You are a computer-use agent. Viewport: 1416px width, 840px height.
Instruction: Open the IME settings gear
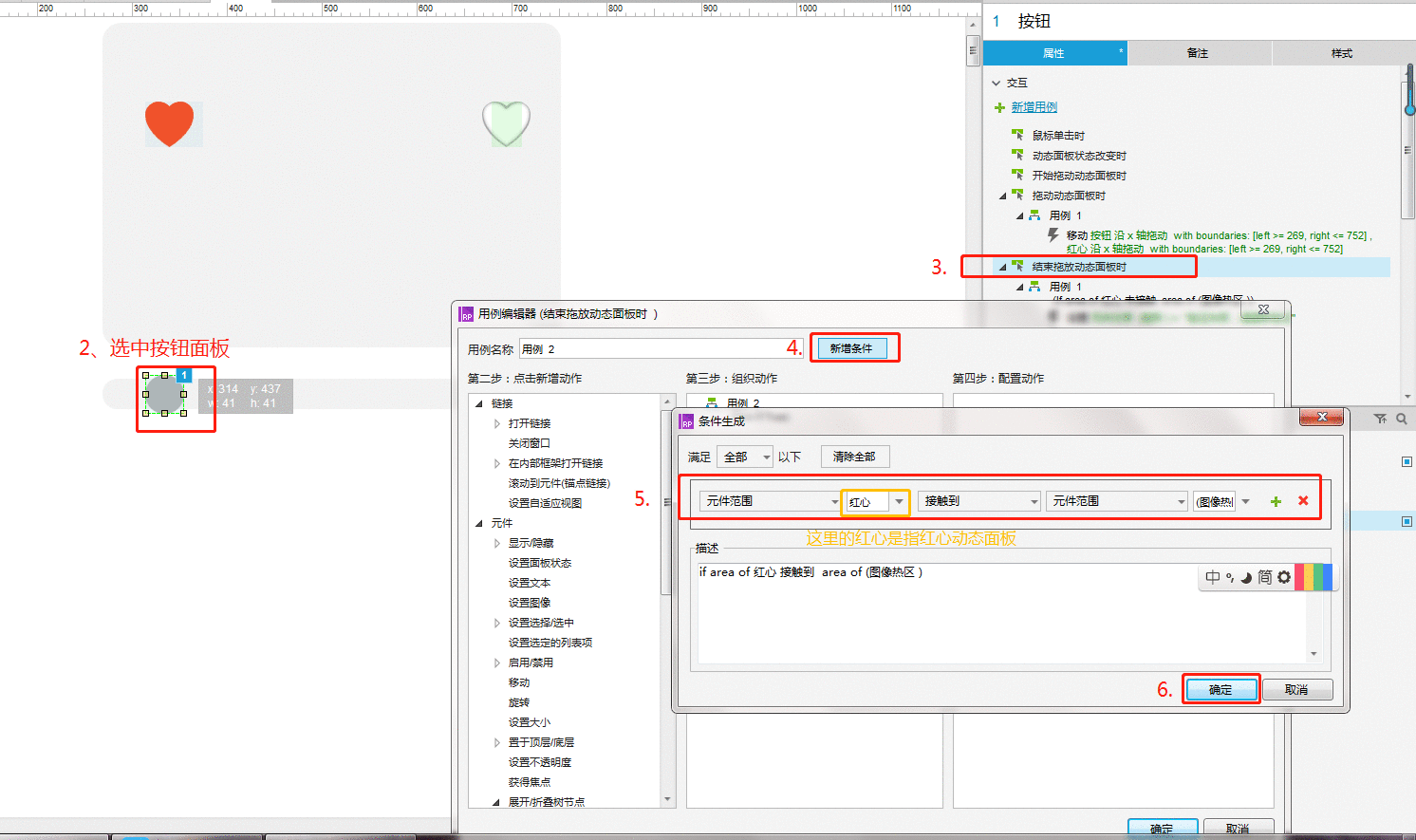(1284, 577)
